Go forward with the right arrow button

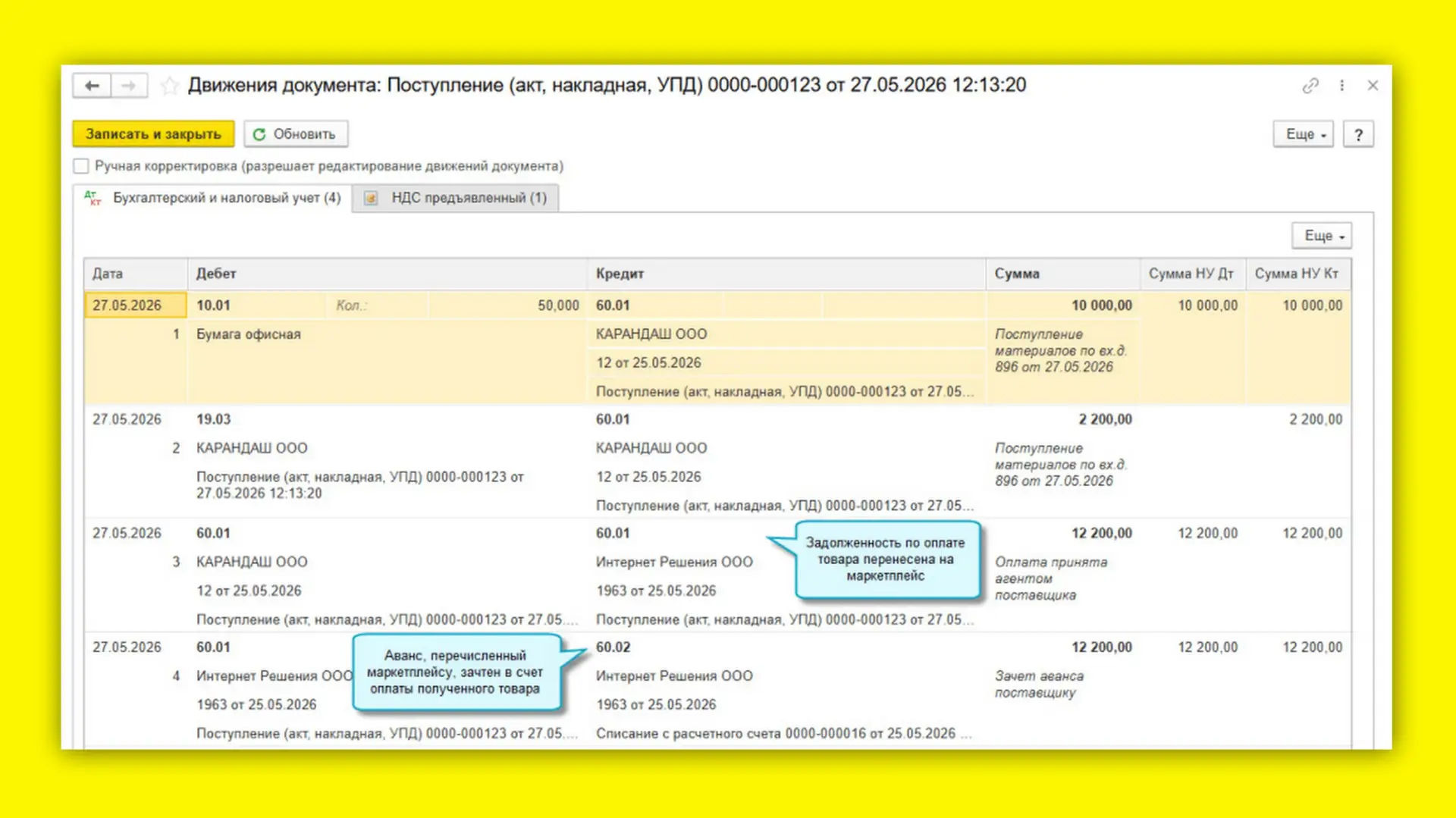(129, 86)
